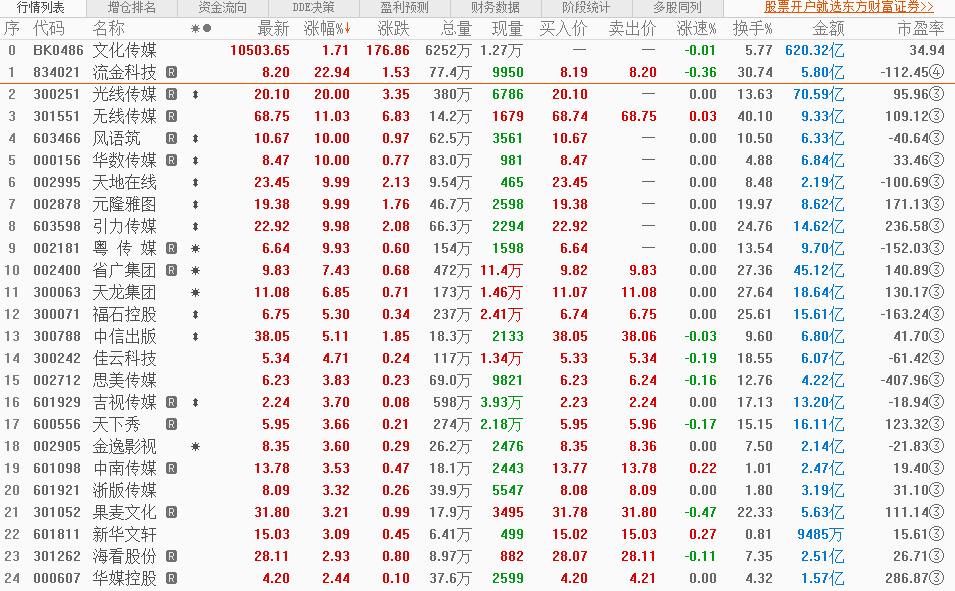This screenshot has height=591, width=955.
Task: Click the up-down arrow marker for 光线传媒
Action: click(196, 94)
